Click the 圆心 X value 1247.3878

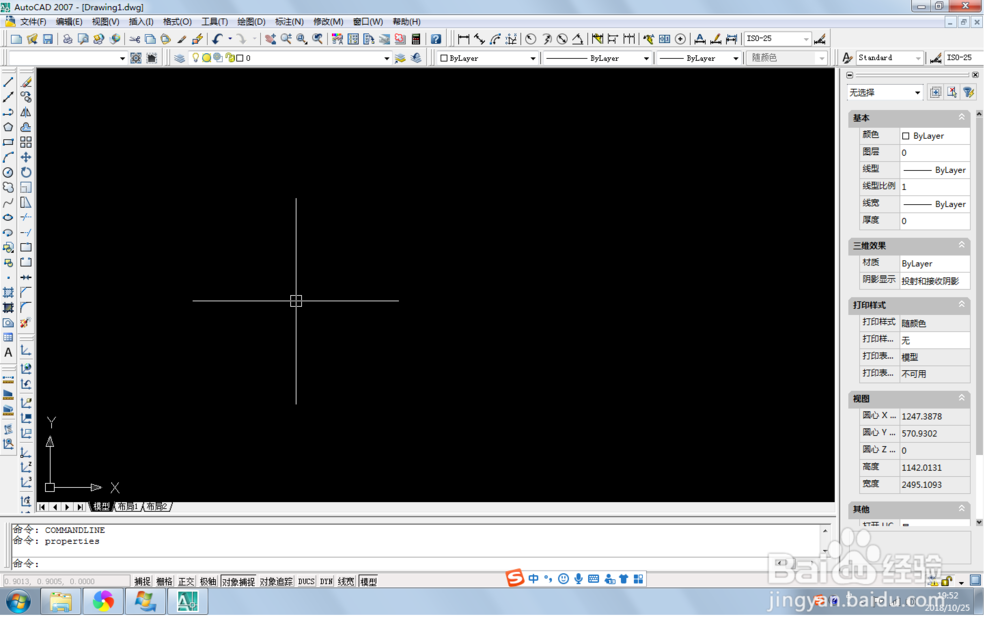click(x=934, y=417)
